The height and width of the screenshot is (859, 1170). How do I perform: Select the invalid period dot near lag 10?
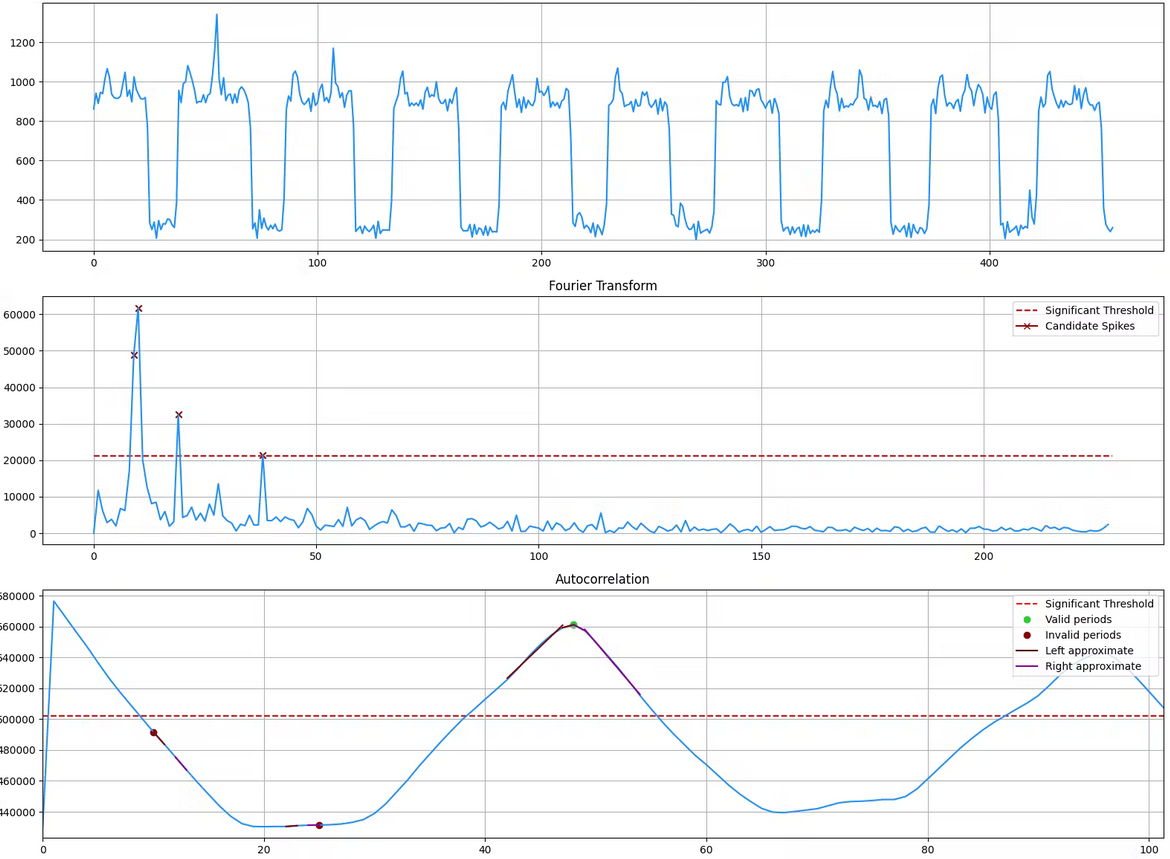click(153, 733)
